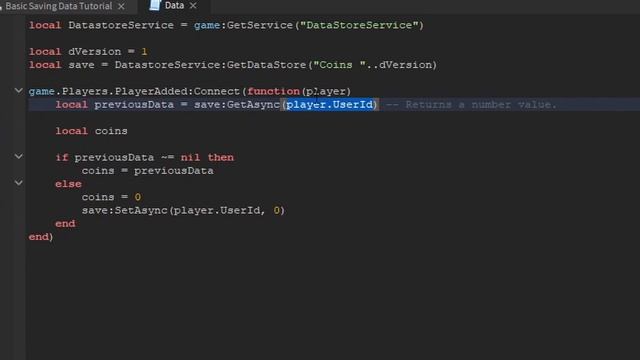Click the else keyword
The image size is (640, 360).
click(x=68, y=184)
